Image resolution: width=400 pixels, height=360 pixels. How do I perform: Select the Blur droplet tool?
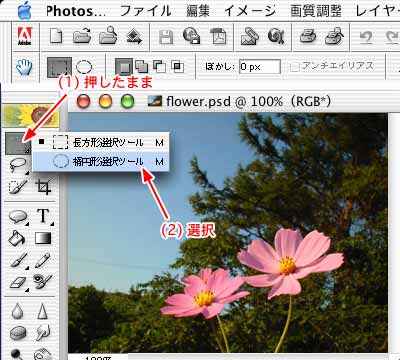[17, 311]
